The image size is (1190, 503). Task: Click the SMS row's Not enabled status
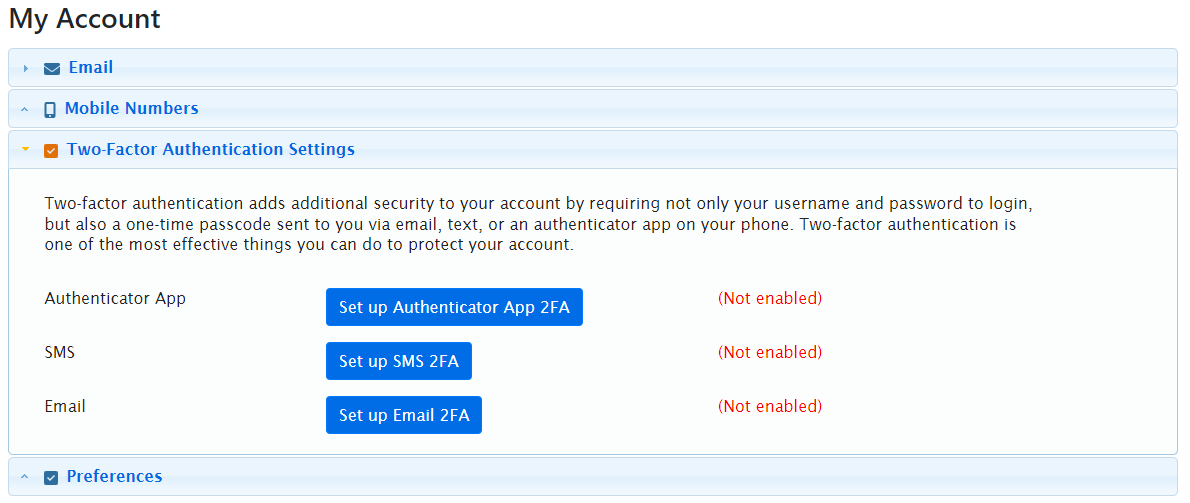point(770,353)
